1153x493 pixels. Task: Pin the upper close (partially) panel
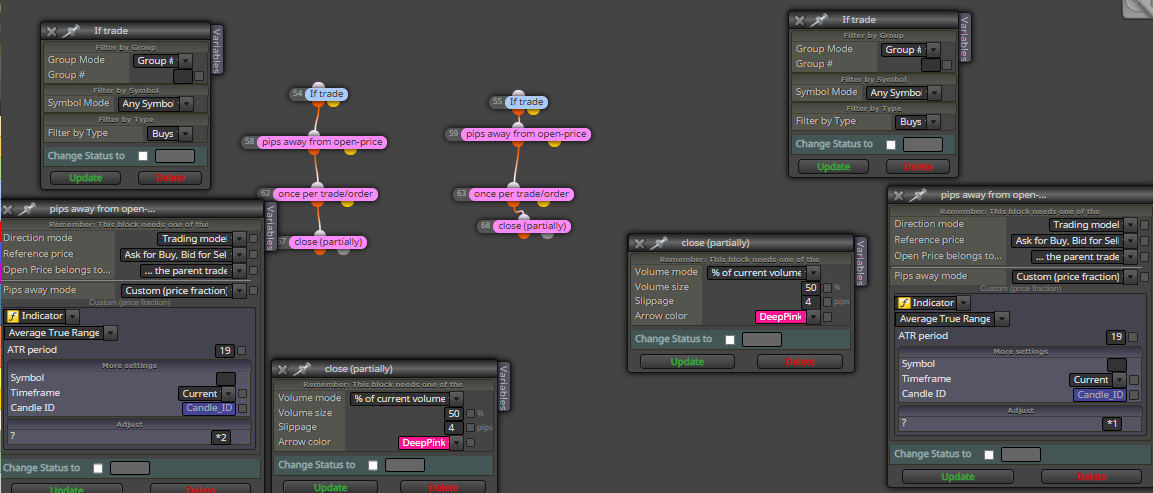point(659,243)
